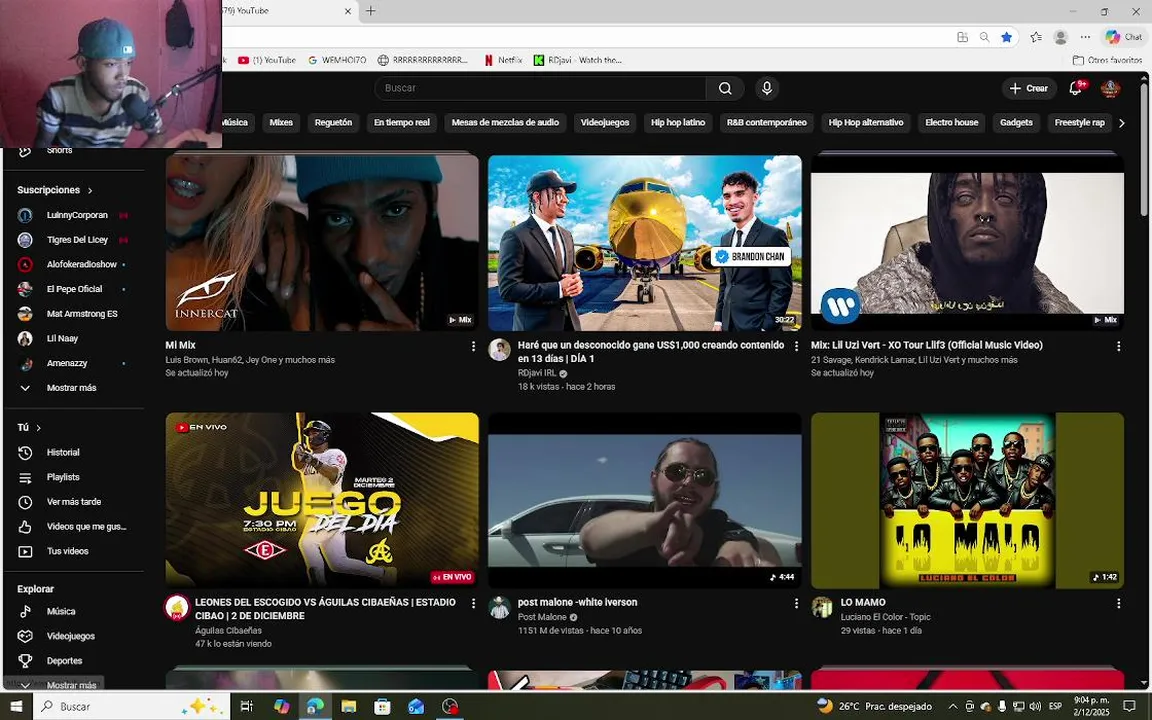Open options menu for LO MAMO

tap(1119, 603)
